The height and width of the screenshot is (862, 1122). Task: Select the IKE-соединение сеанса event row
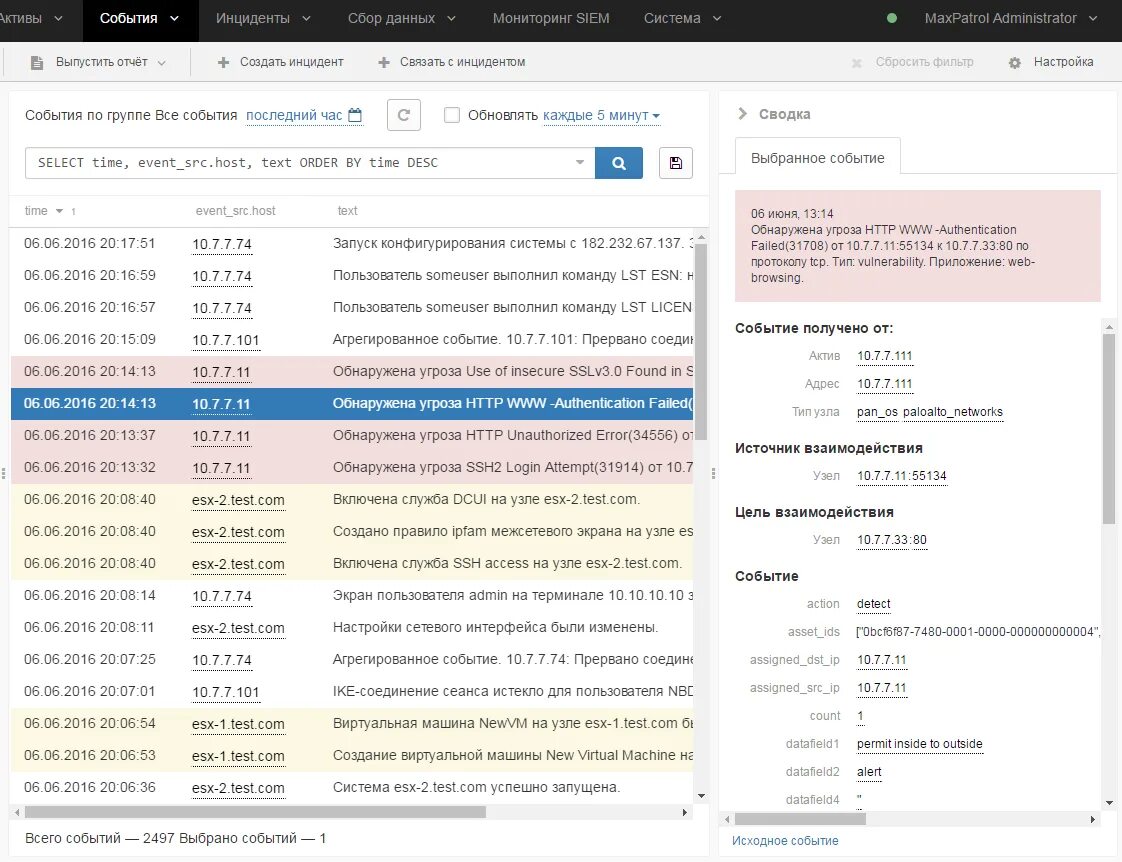click(x=351, y=692)
